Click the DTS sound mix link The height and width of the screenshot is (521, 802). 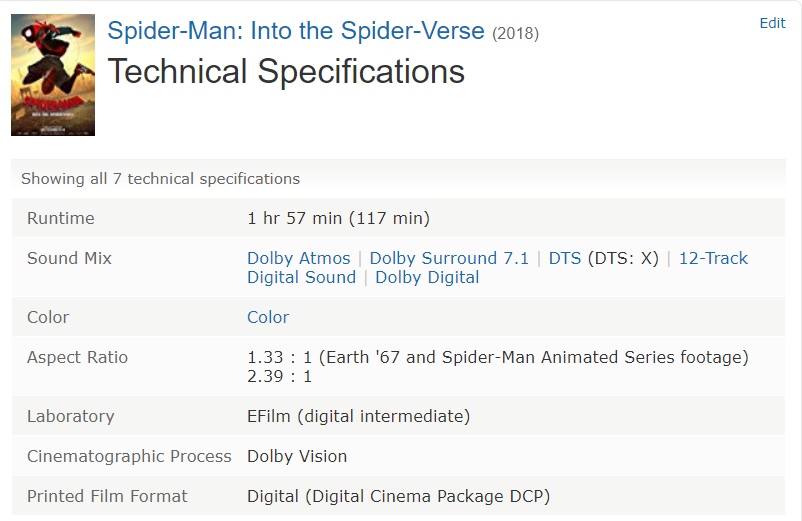[564, 258]
